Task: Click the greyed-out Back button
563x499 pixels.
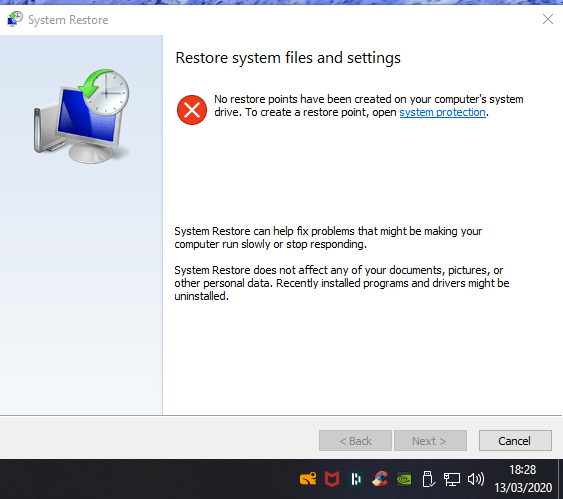Action: click(x=355, y=440)
